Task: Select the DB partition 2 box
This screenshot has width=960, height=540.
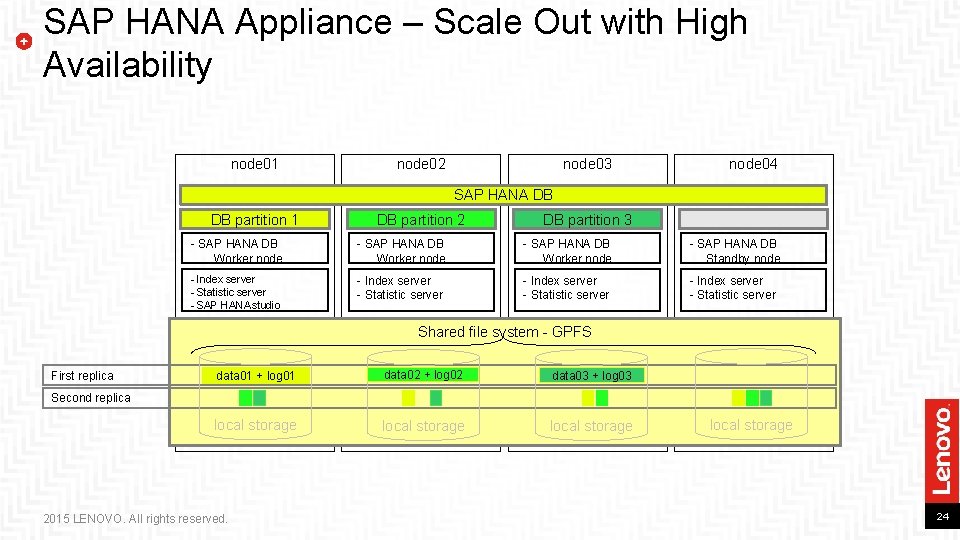Action: pos(421,219)
